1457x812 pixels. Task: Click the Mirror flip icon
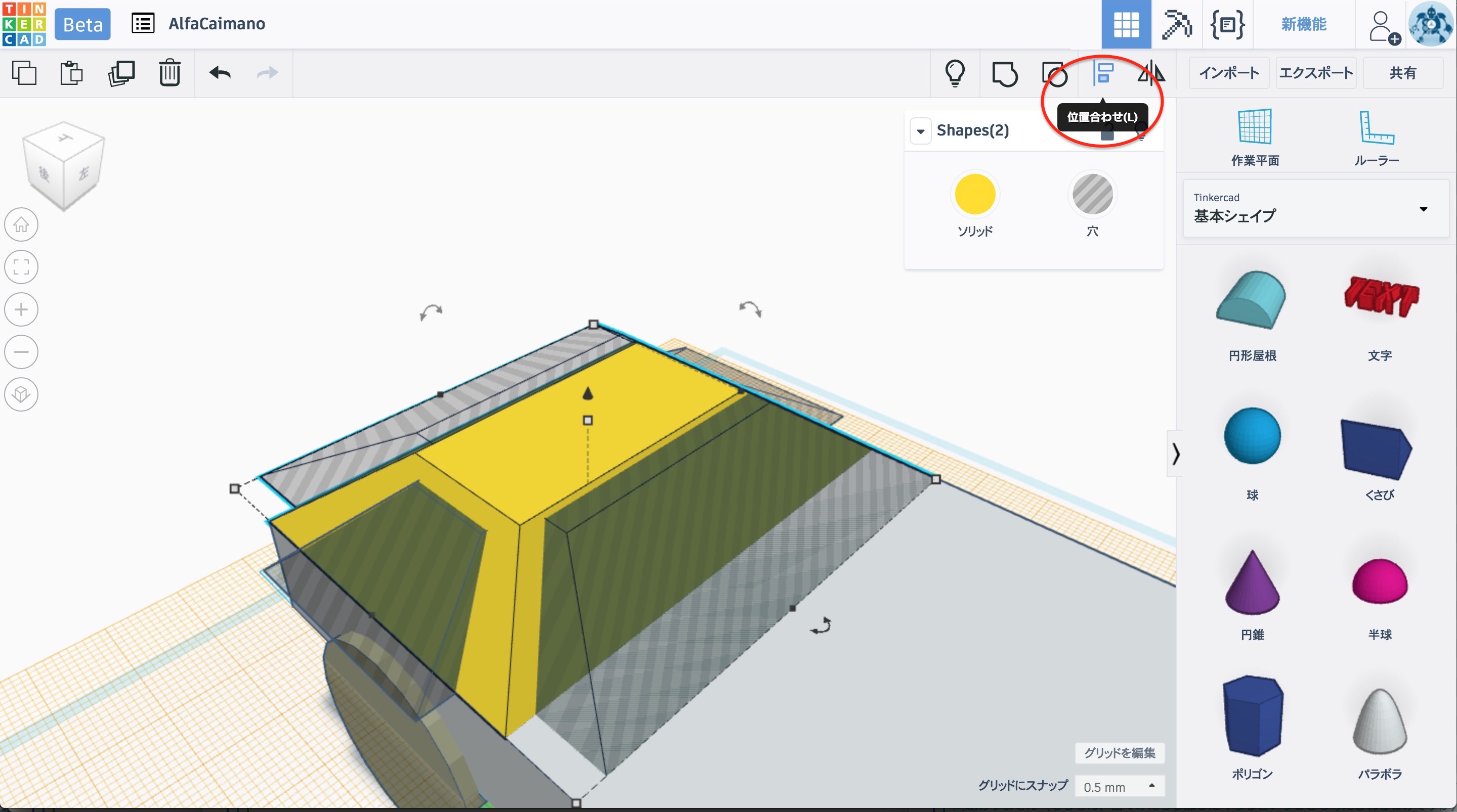[x=1150, y=73]
